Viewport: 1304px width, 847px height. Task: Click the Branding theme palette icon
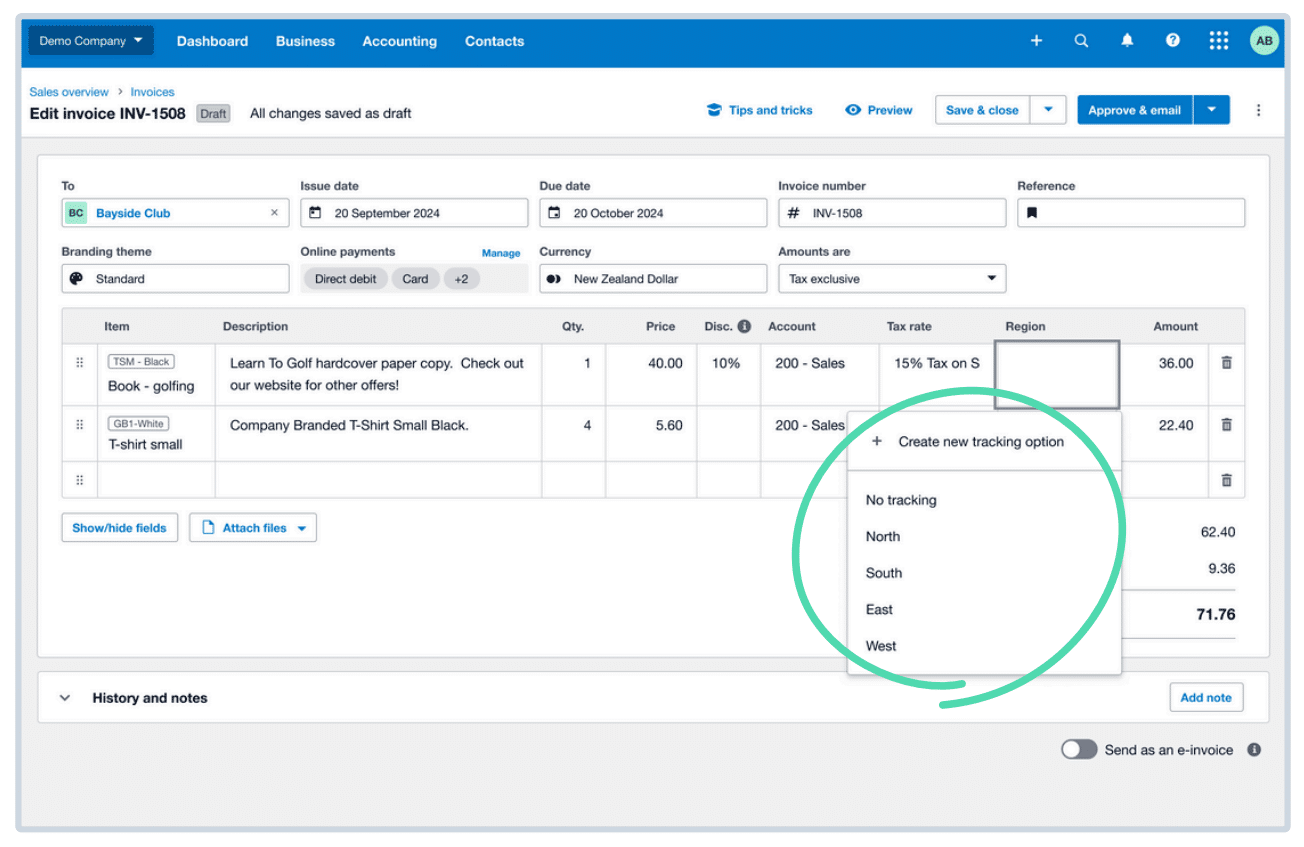[76, 279]
